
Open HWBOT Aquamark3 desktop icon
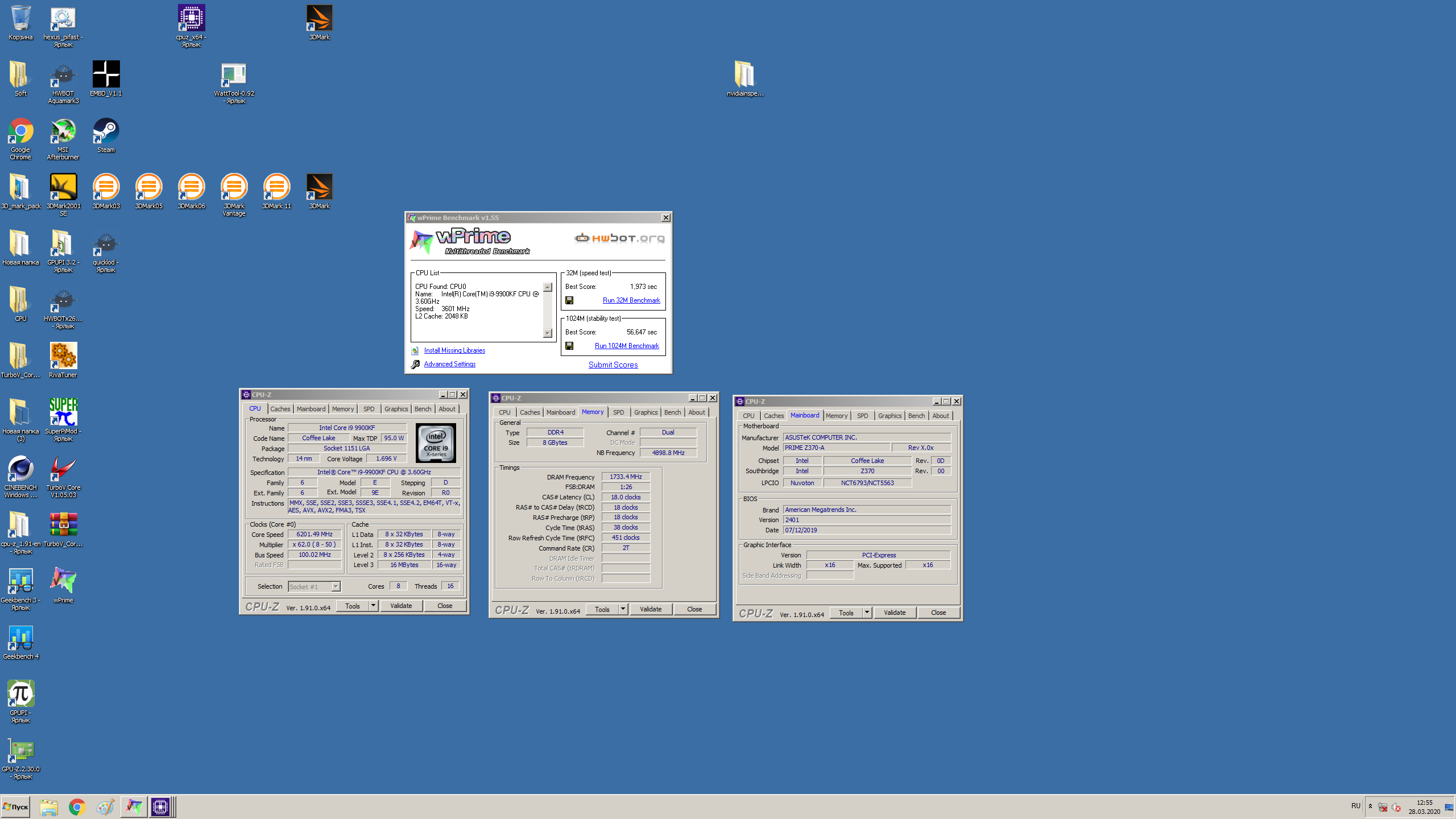tap(63, 82)
